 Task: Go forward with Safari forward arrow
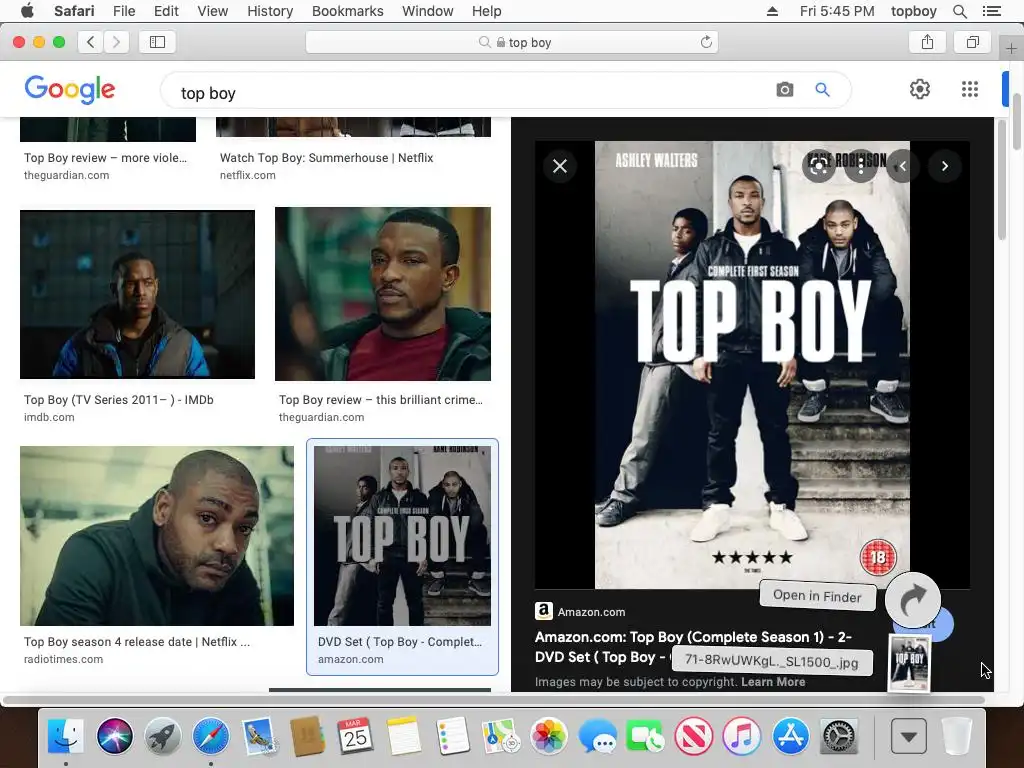(116, 42)
